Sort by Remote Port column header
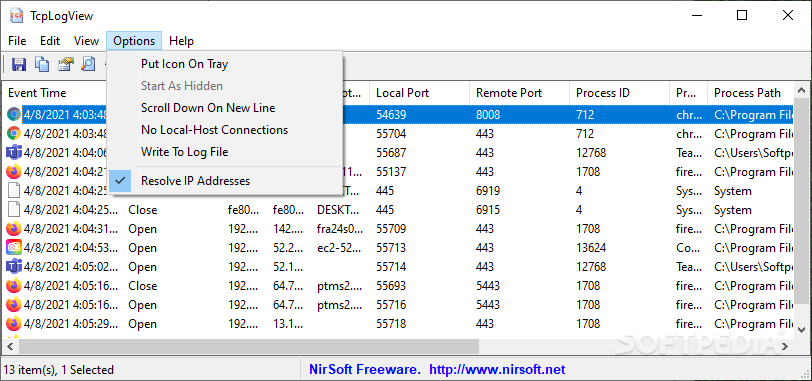This screenshot has height=381, width=812. (x=519, y=93)
